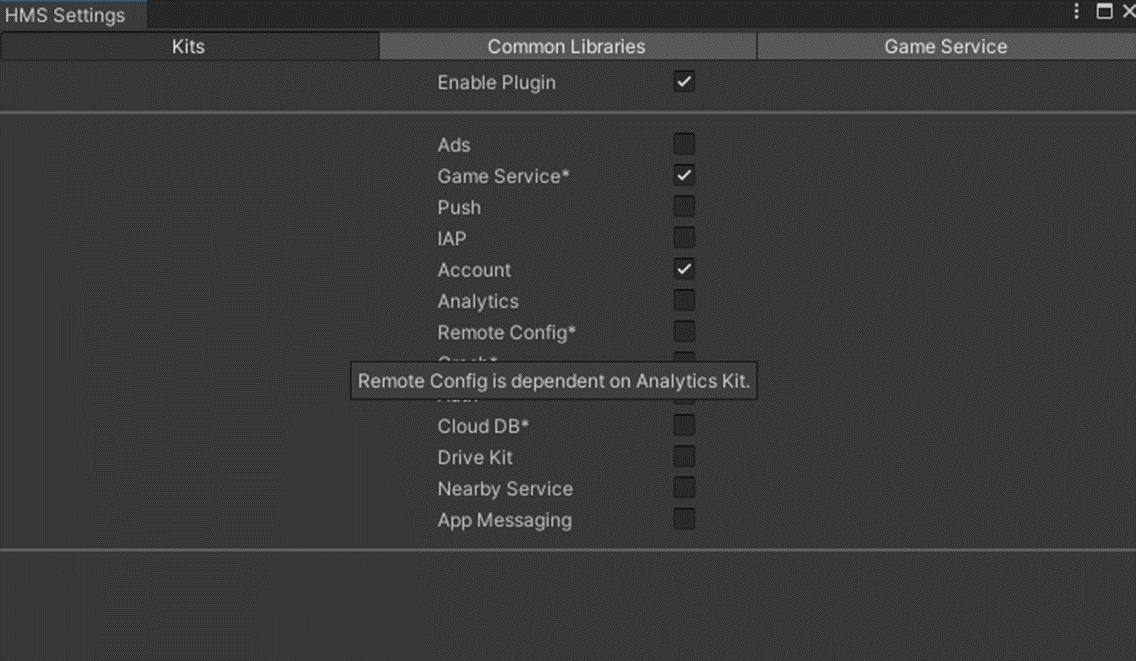Image resolution: width=1136 pixels, height=661 pixels.
Task: Check the Cloud DB* checkbox
Action: tap(684, 425)
